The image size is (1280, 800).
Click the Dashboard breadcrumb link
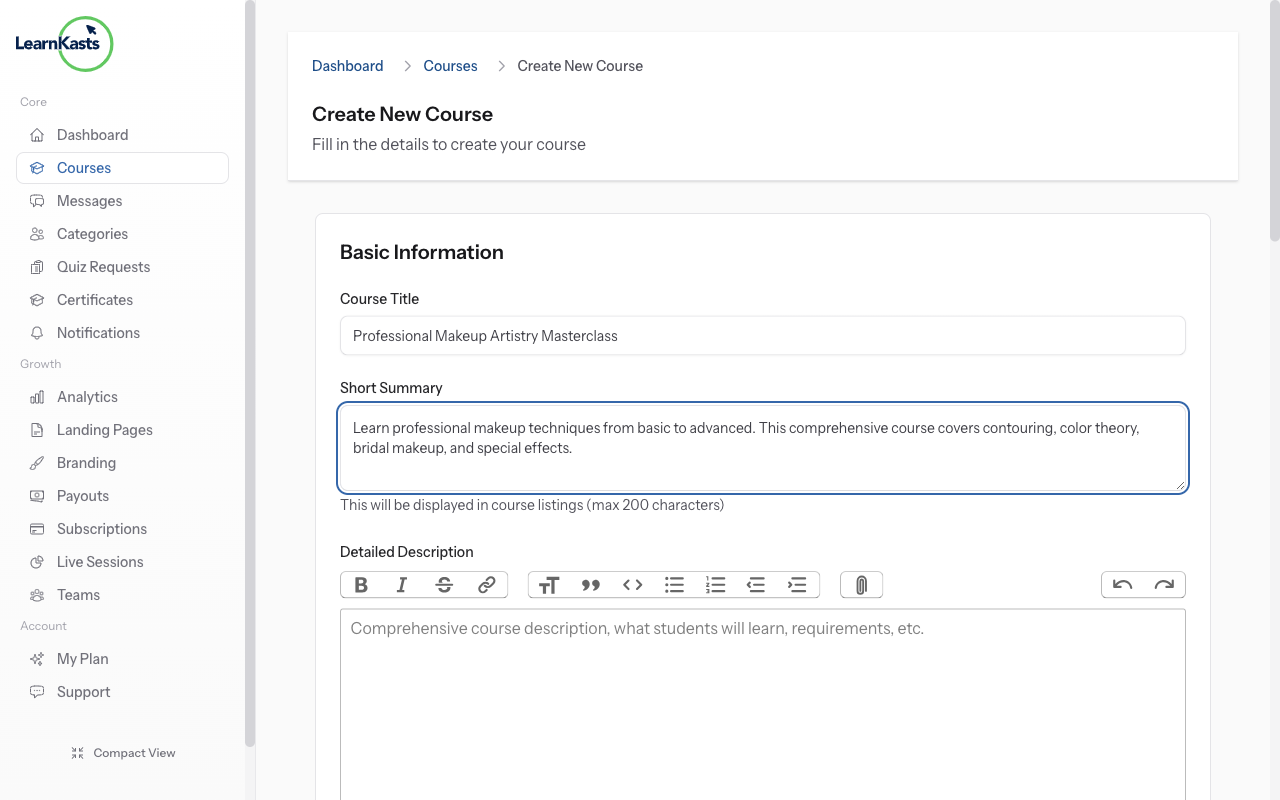coord(347,66)
